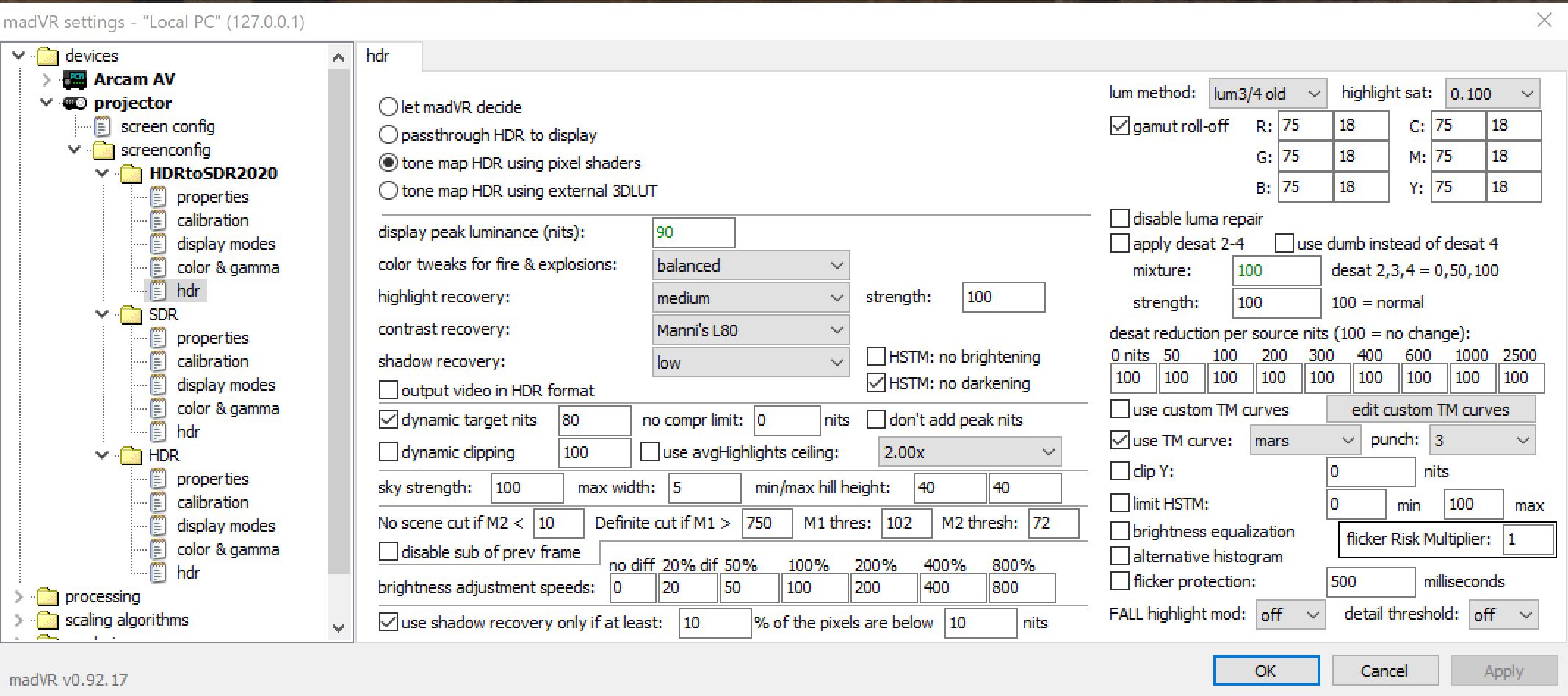
Task: Open the lum method dropdown
Action: tap(1266, 94)
